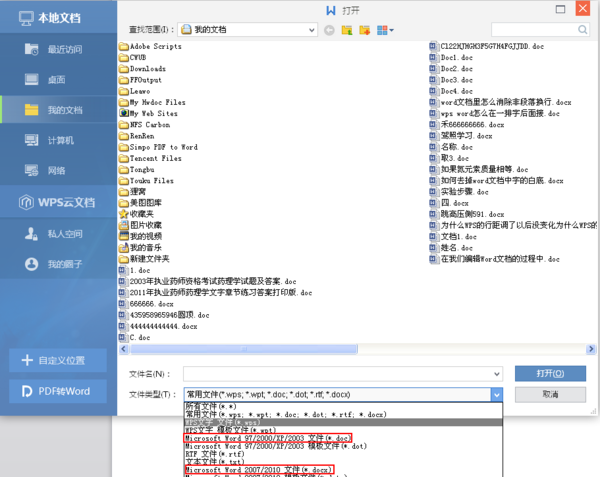Choose Word 97-2003 模板文件(*.dot) type
600x477 pixels.
tap(343, 446)
